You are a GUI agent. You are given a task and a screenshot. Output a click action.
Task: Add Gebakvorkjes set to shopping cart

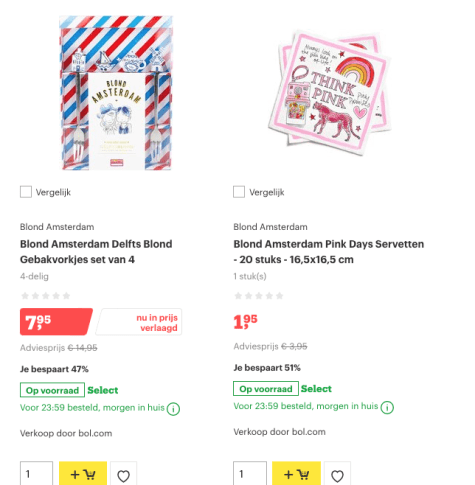[83, 474]
